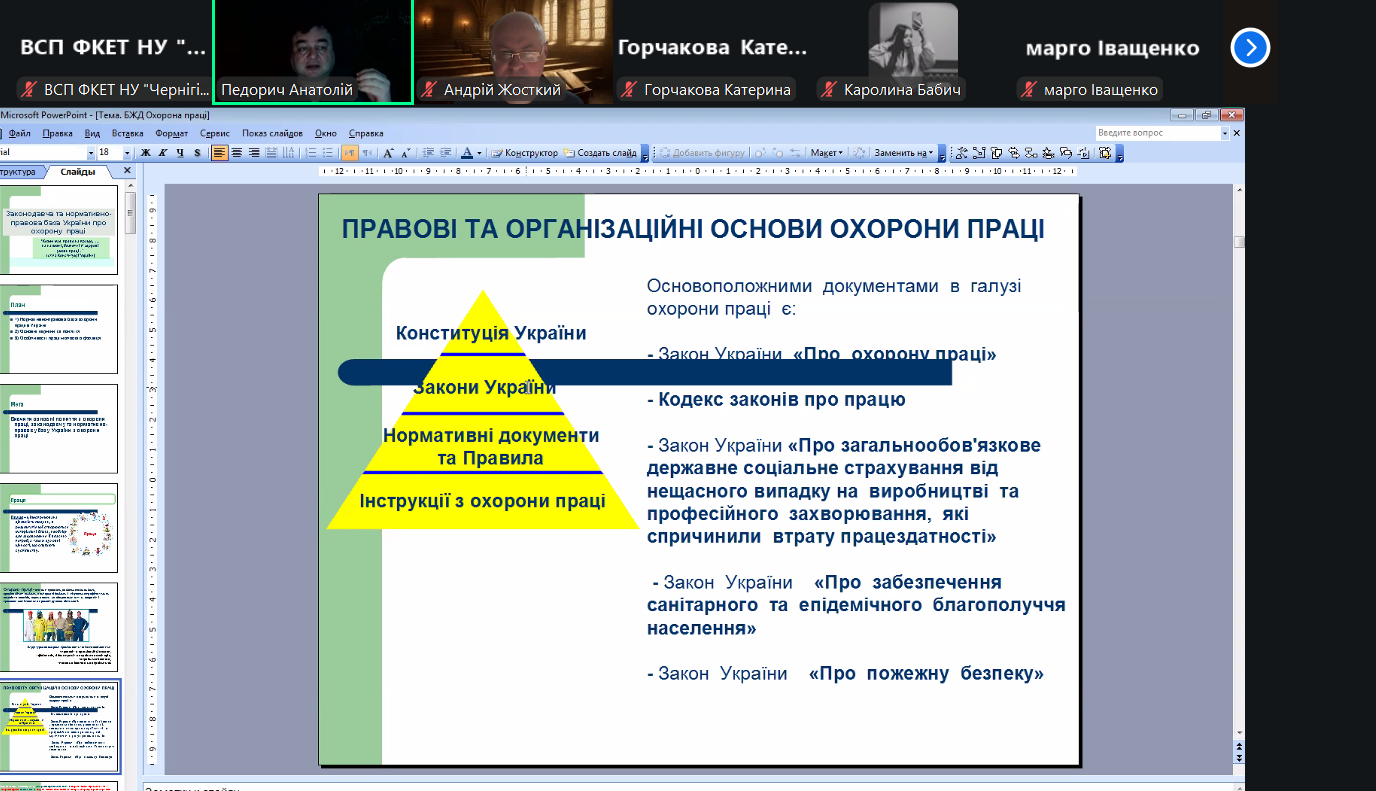Click the underline formatting icon
Viewport: 1376px width, 791px height.
click(x=179, y=153)
